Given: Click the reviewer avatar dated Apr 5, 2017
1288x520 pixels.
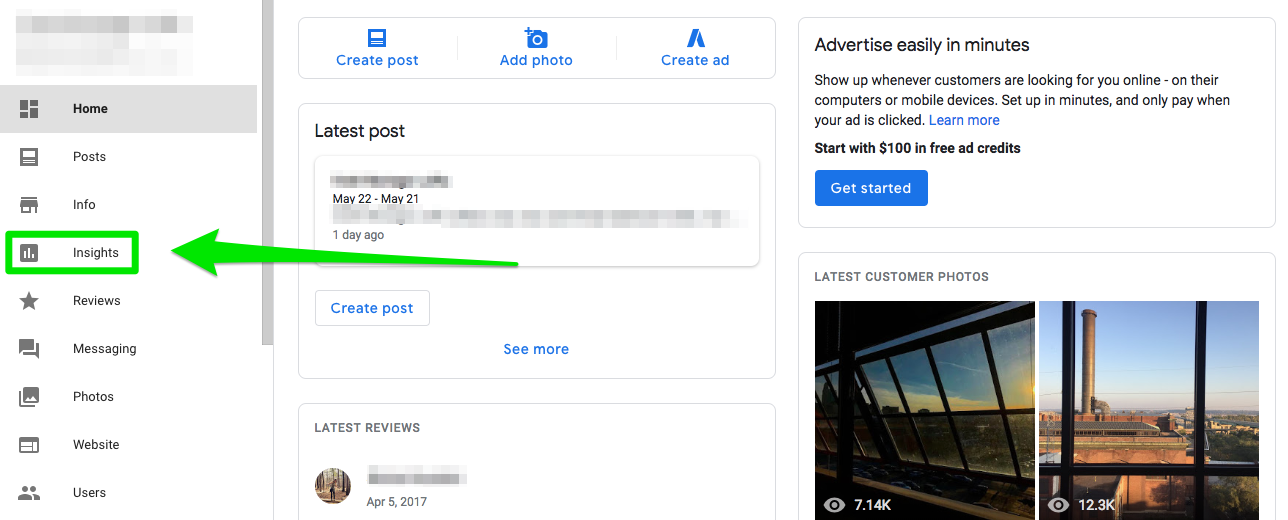Looking at the screenshot, I should (333, 486).
